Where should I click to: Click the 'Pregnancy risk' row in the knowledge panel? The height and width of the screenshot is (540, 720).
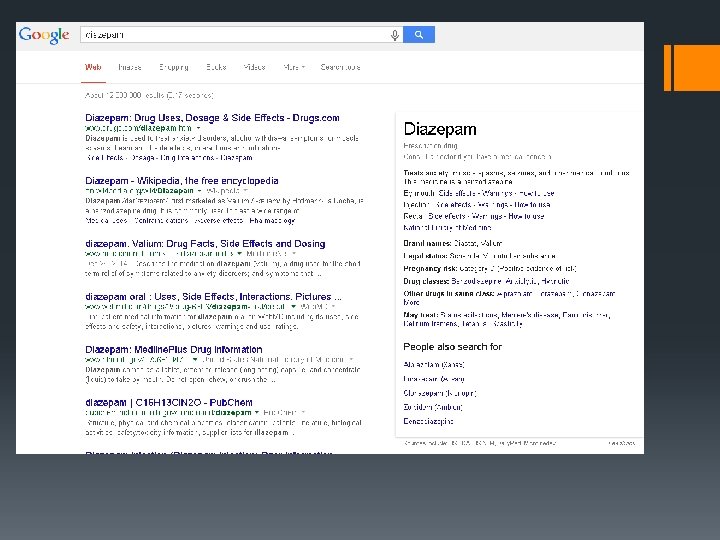[489, 269]
